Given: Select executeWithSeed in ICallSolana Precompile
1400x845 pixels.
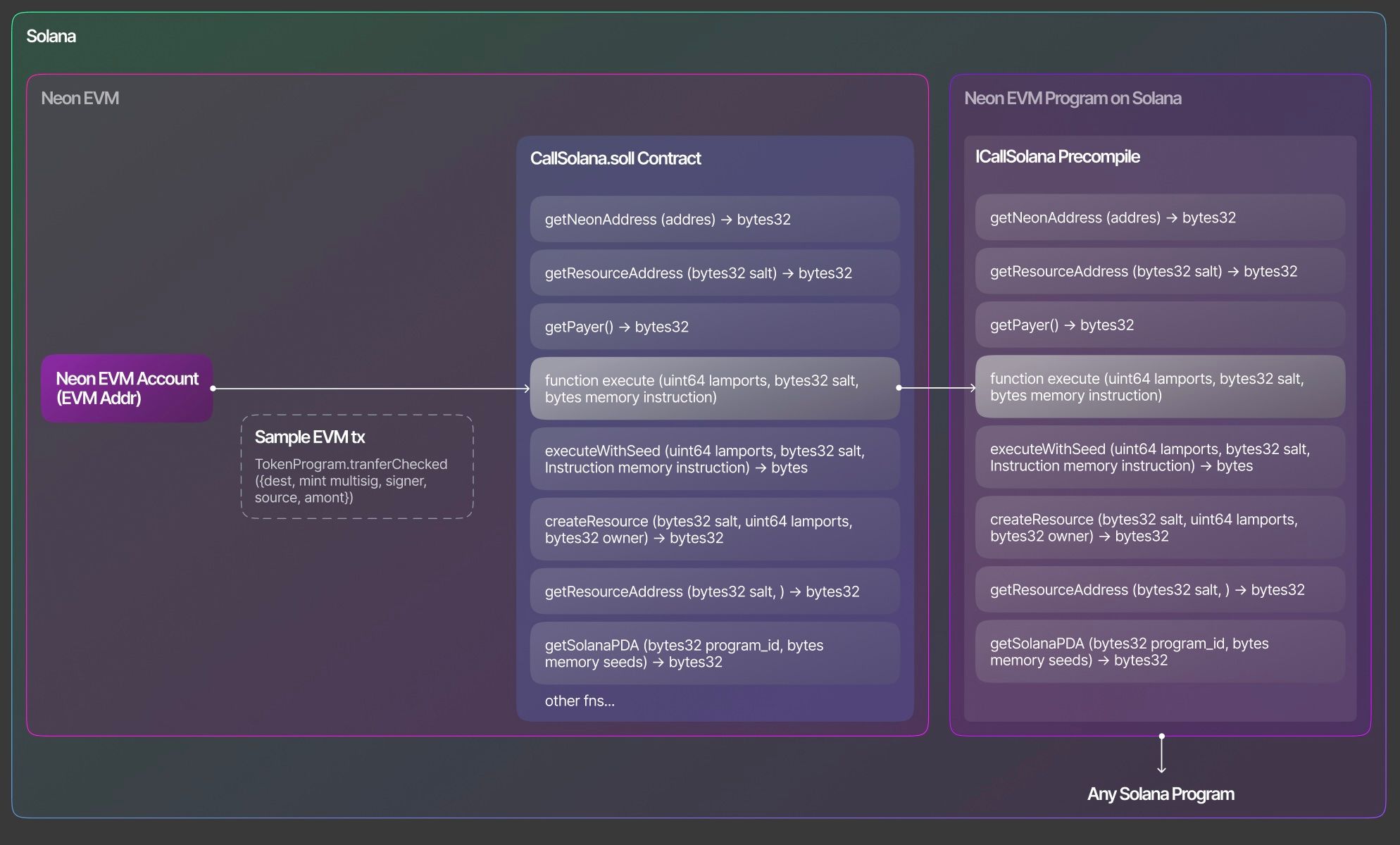Looking at the screenshot, I should (x=1159, y=457).
